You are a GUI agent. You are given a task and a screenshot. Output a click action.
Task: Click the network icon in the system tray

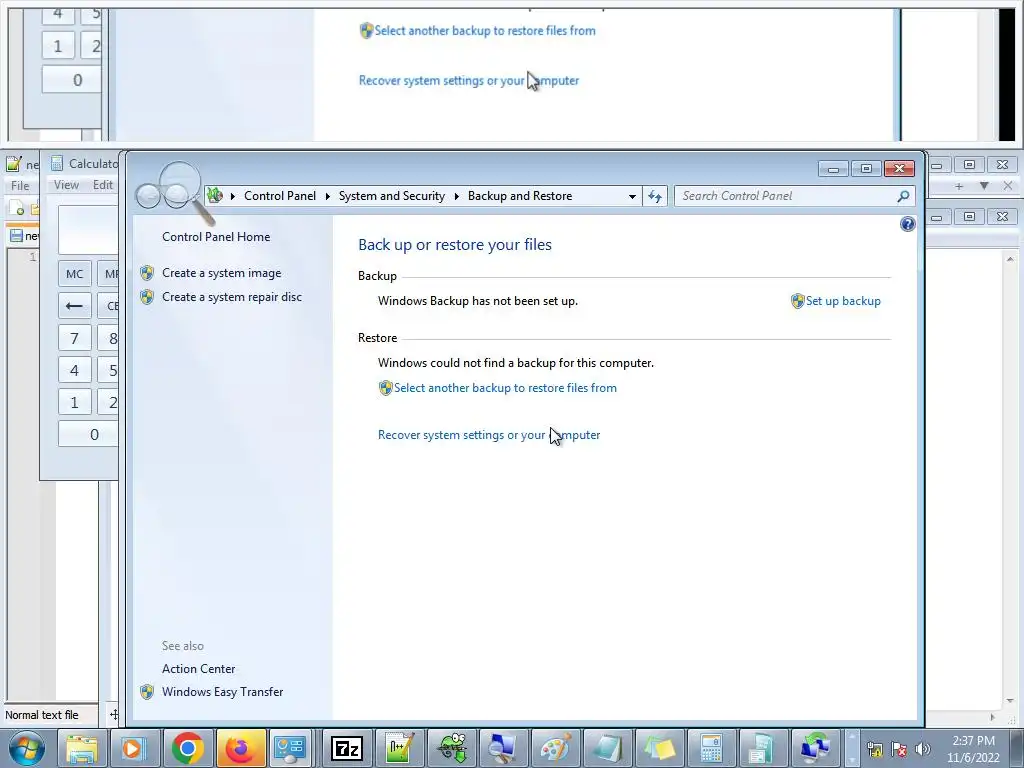875,749
